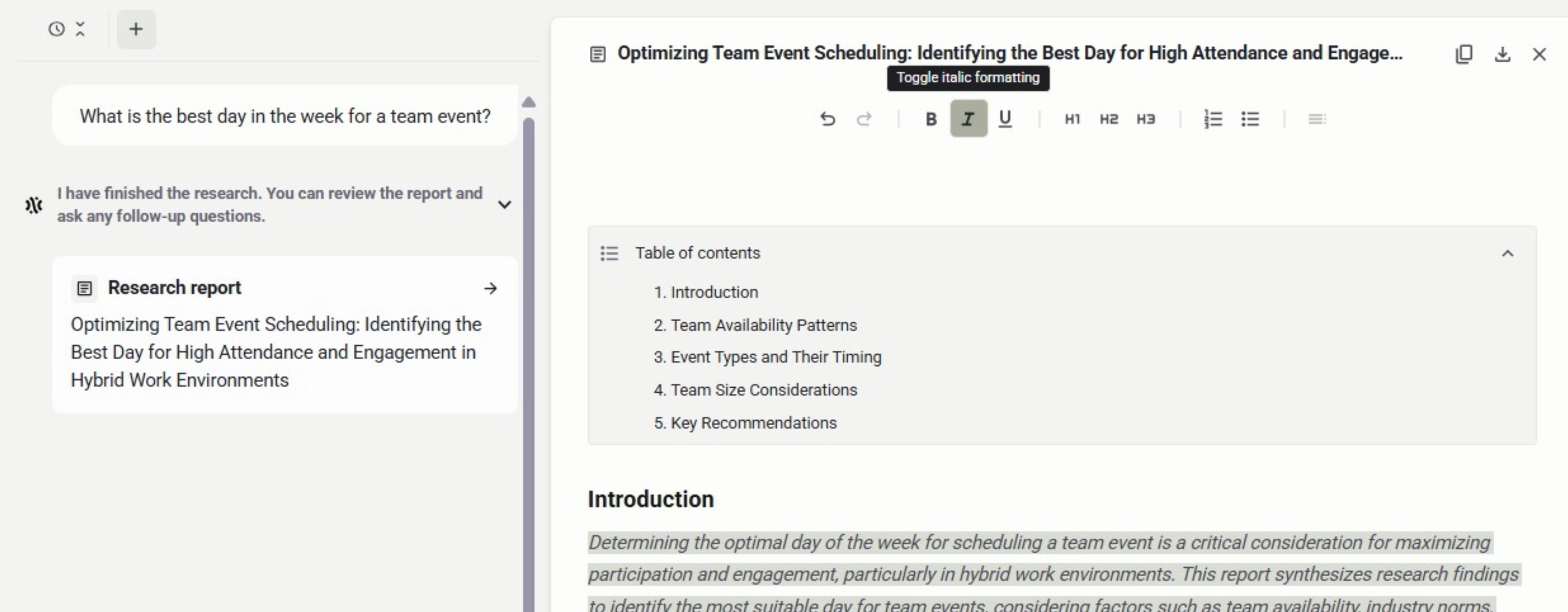Copy the report using the copy icon
This screenshot has height=612, width=1568.
1464,54
